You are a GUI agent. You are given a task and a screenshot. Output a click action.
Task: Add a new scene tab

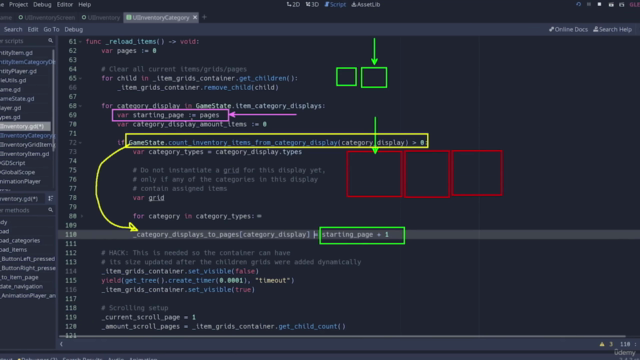204,18
